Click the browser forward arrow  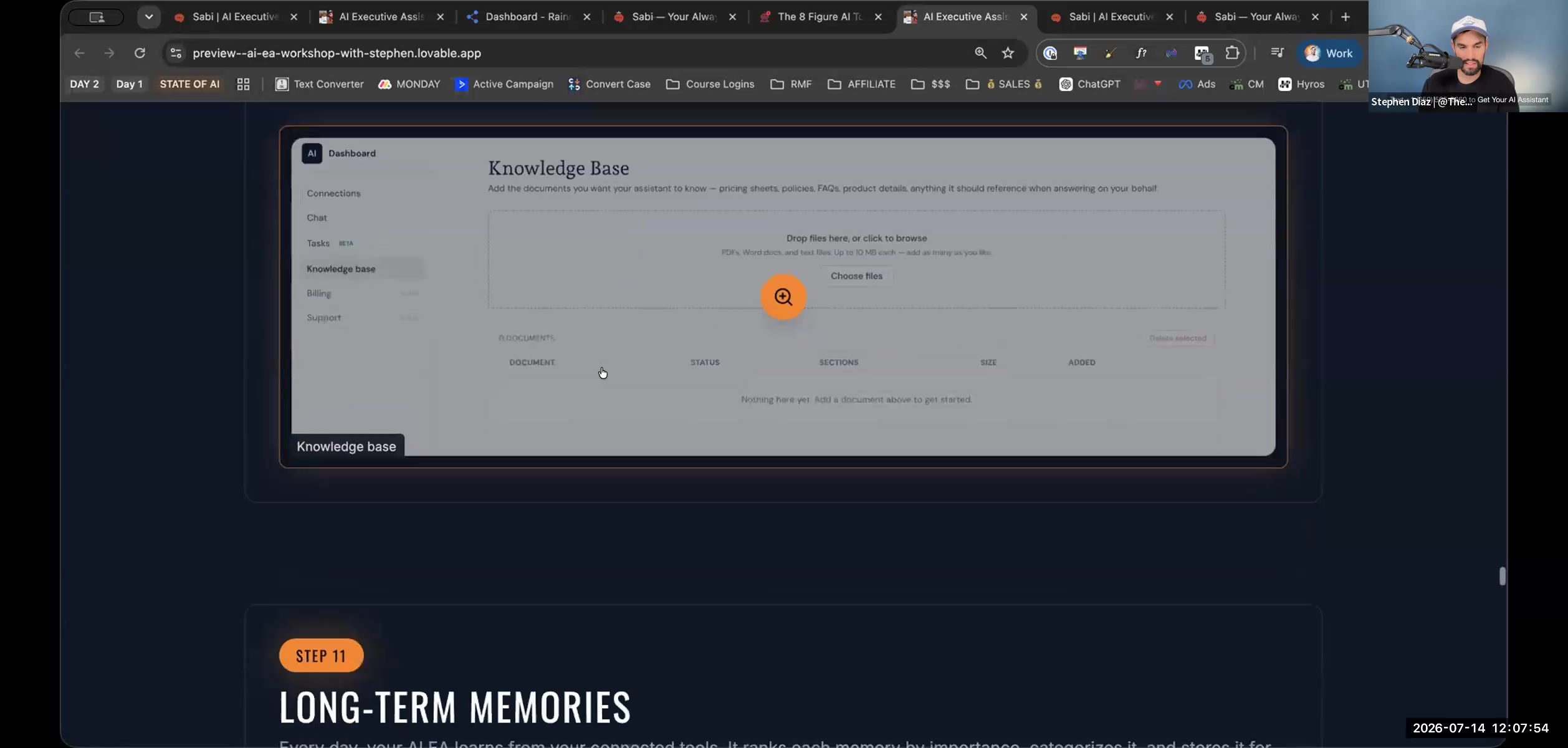[109, 53]
